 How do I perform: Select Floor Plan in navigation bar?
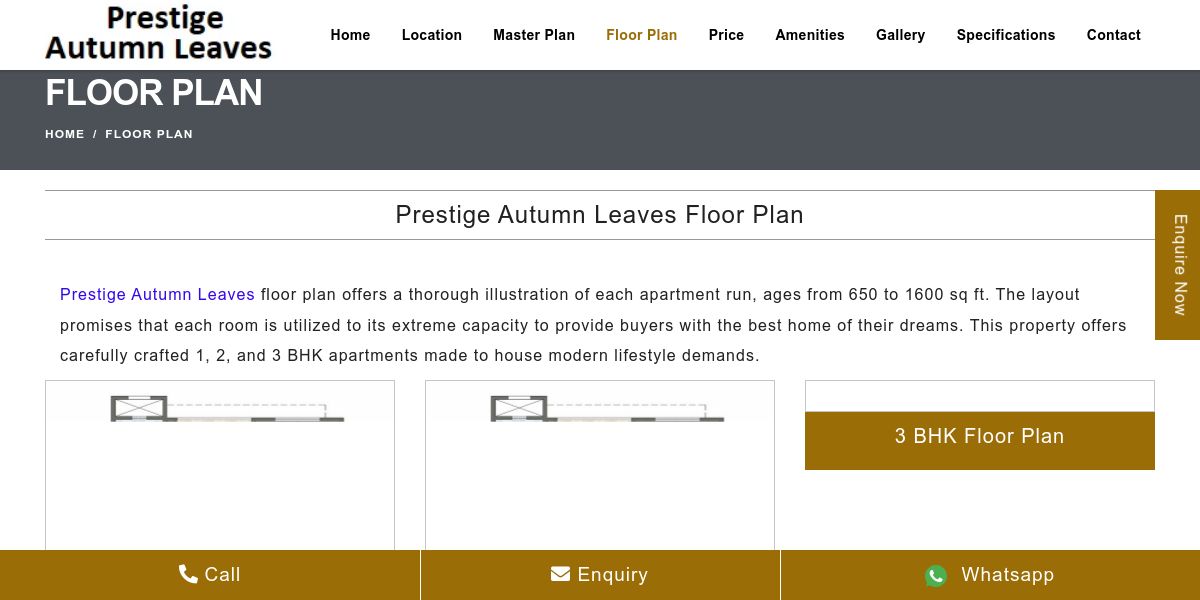[x=641, y=35]
